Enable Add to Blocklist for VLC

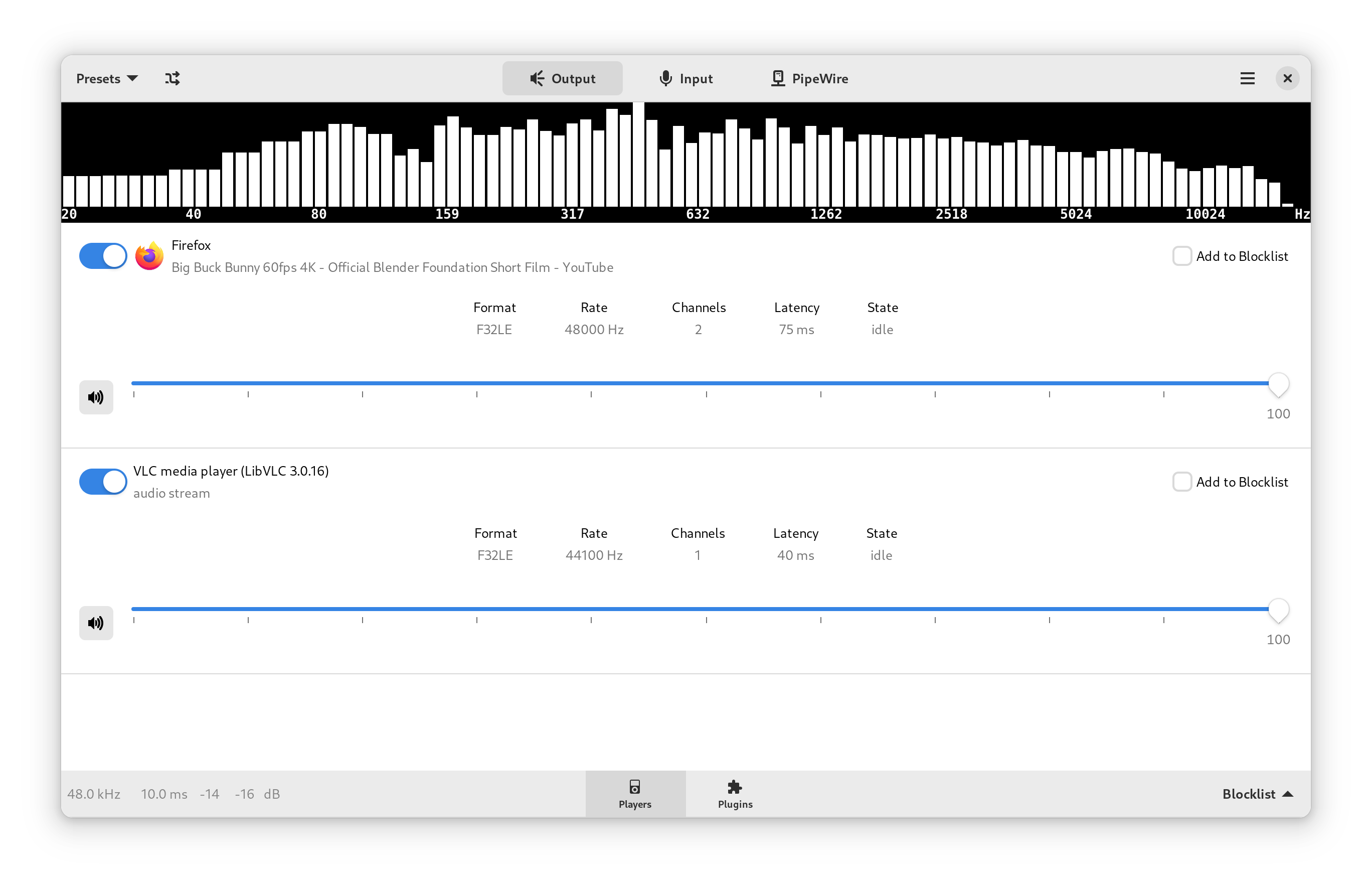point(1182,481)
